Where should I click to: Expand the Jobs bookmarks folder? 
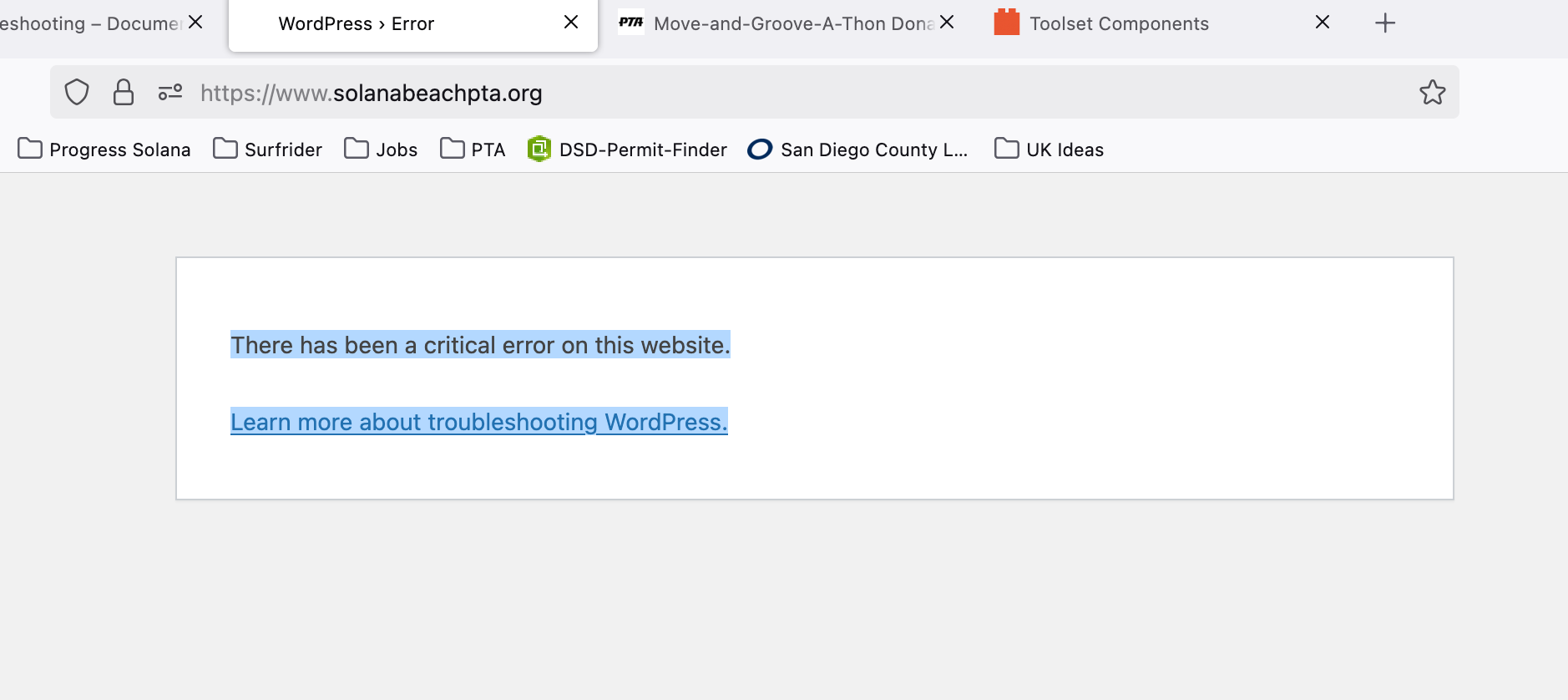381,150
